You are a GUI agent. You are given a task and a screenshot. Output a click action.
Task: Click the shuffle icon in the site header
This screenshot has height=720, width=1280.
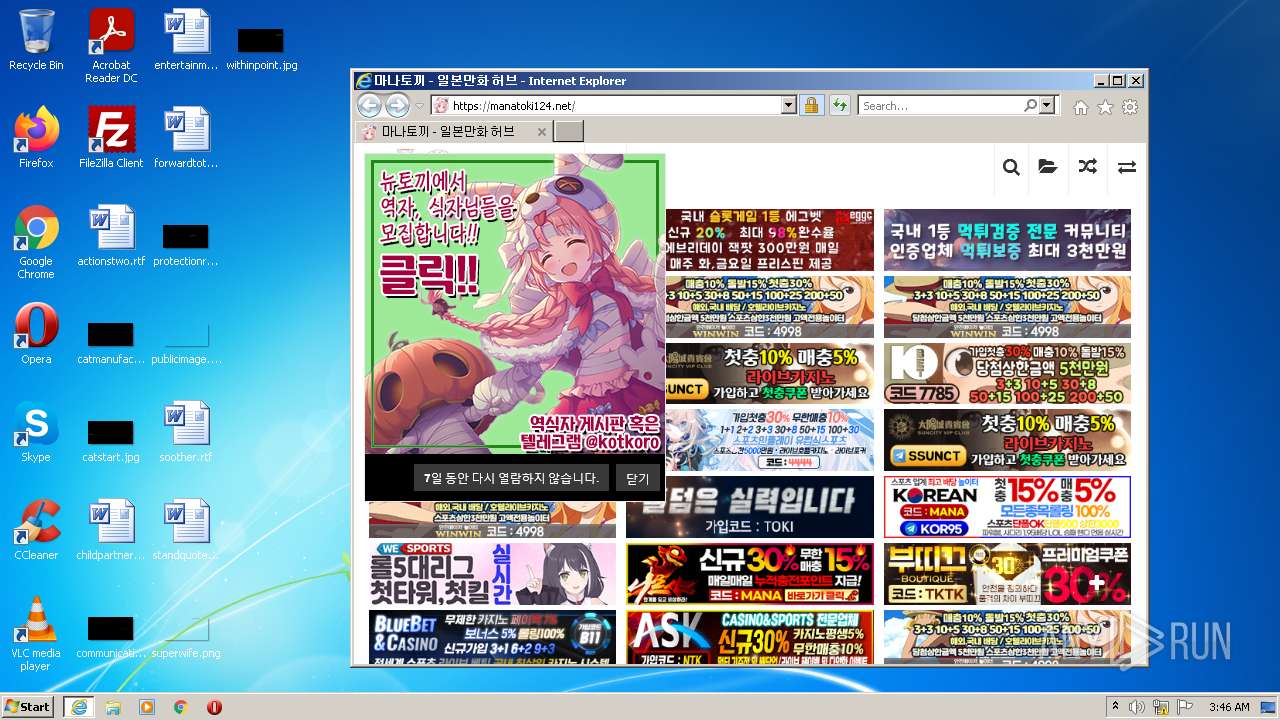[x=1087, y=167]
